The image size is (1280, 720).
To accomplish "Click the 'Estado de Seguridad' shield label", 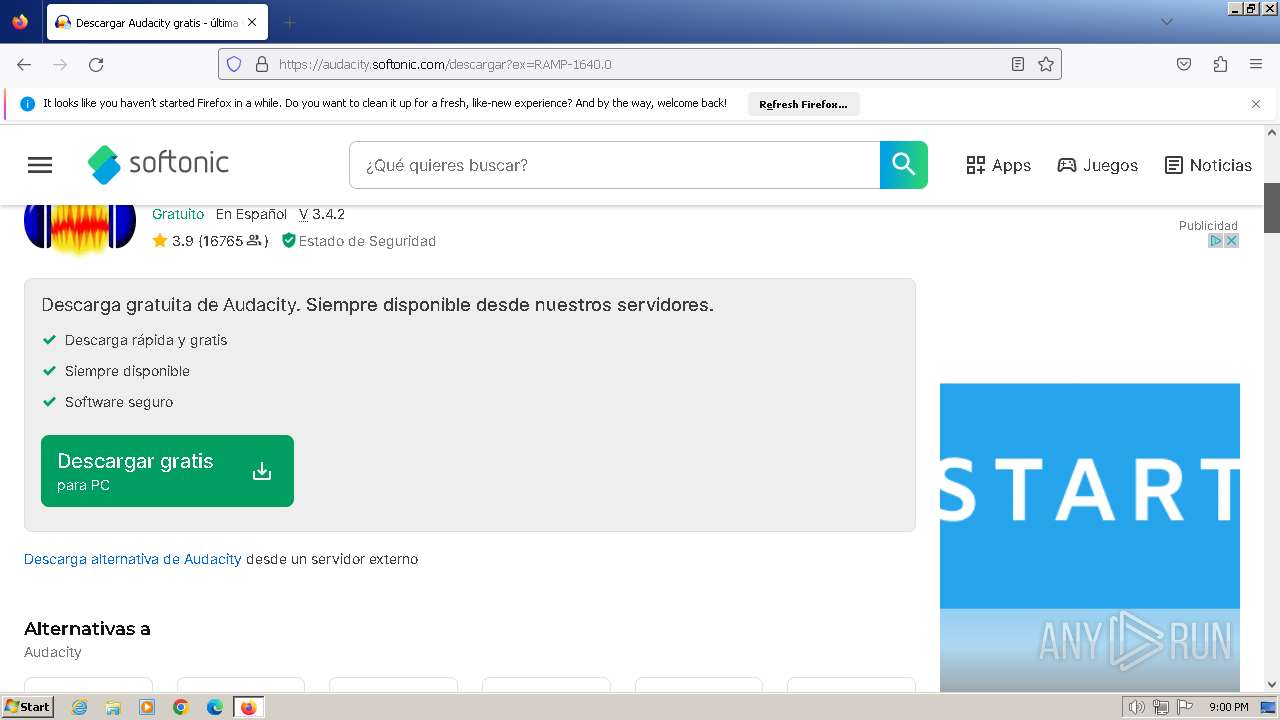I will click(x=358, y=241).
